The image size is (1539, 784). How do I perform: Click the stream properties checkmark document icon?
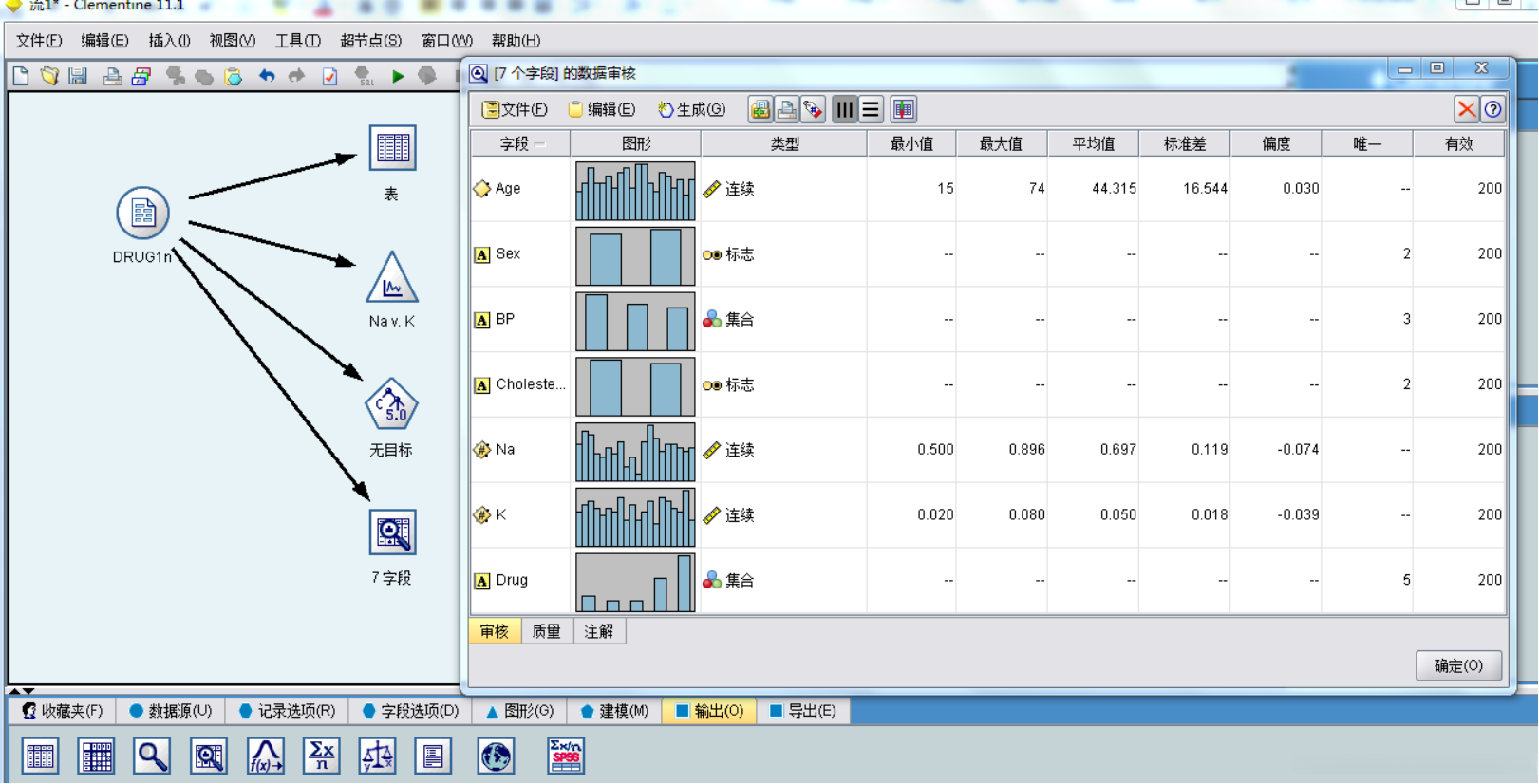329,76
